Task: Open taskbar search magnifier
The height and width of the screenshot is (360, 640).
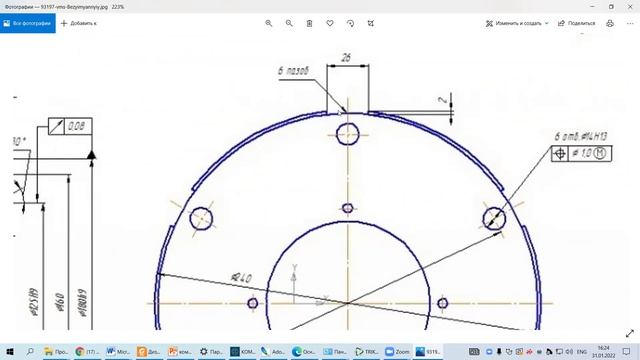Action: [x=30, y=351]
